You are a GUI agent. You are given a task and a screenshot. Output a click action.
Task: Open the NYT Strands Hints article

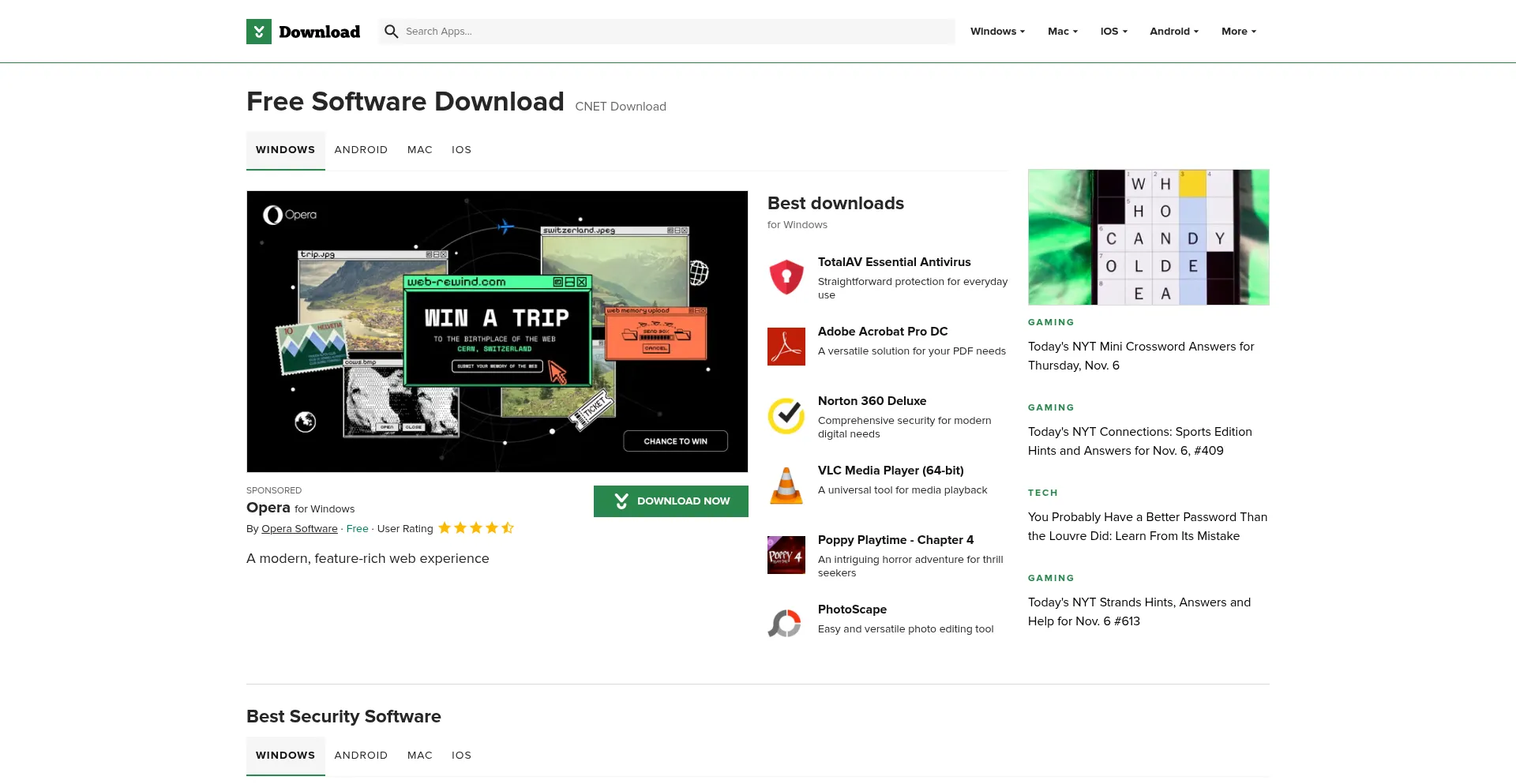tap(1139, 612)
